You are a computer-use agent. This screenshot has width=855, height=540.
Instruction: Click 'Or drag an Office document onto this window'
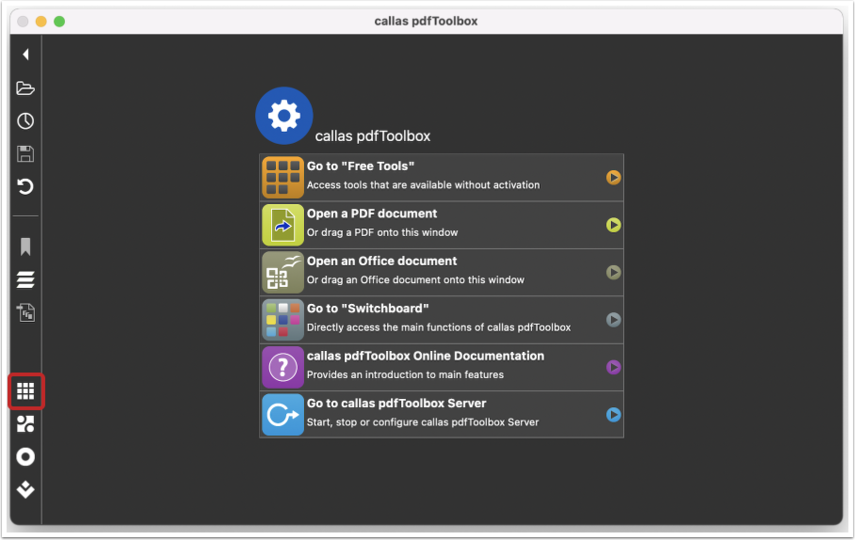(x=416, y=280)
